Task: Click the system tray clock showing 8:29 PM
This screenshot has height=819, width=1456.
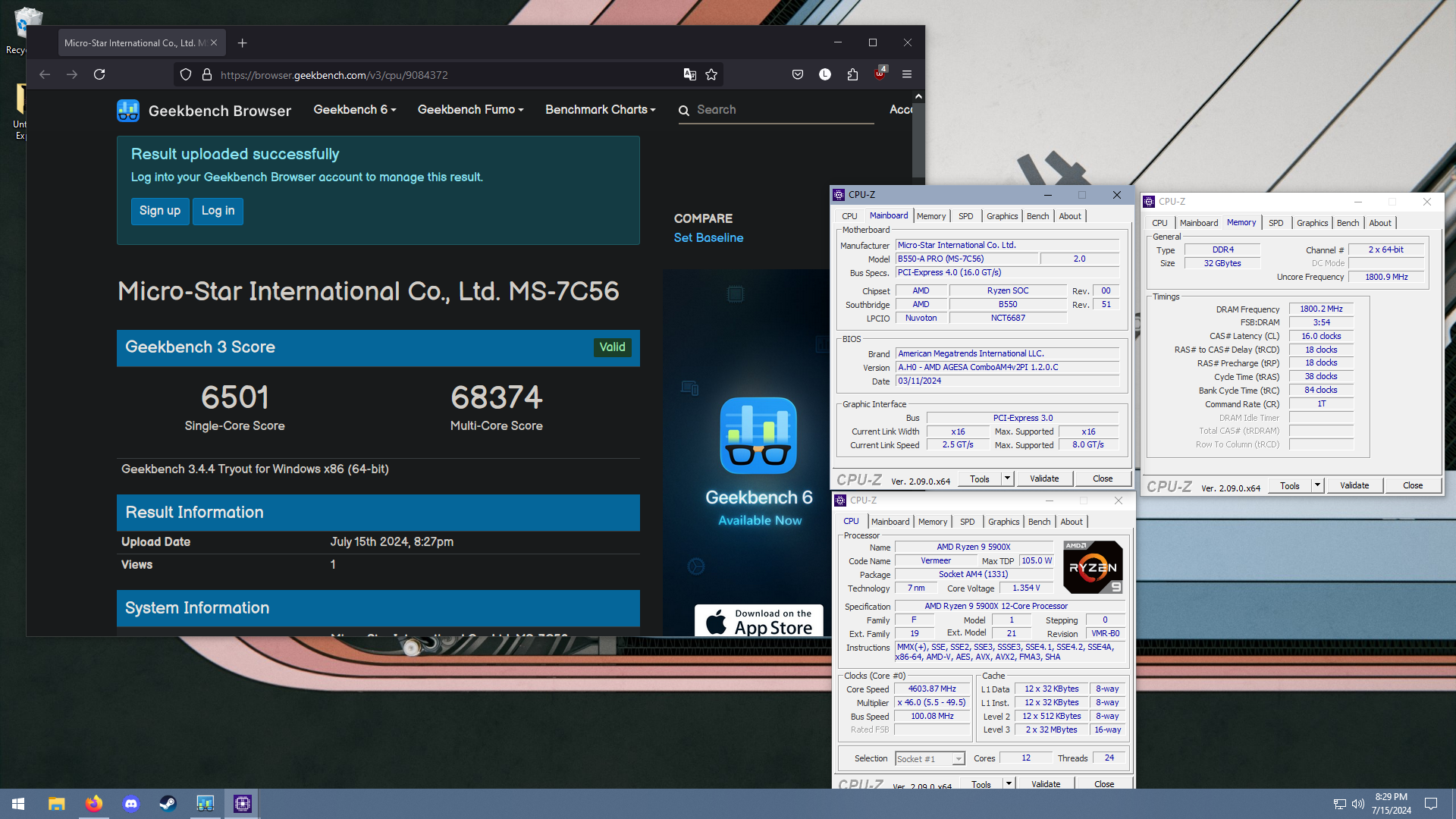Action: pyautogui.click(x=1392, y=804)
